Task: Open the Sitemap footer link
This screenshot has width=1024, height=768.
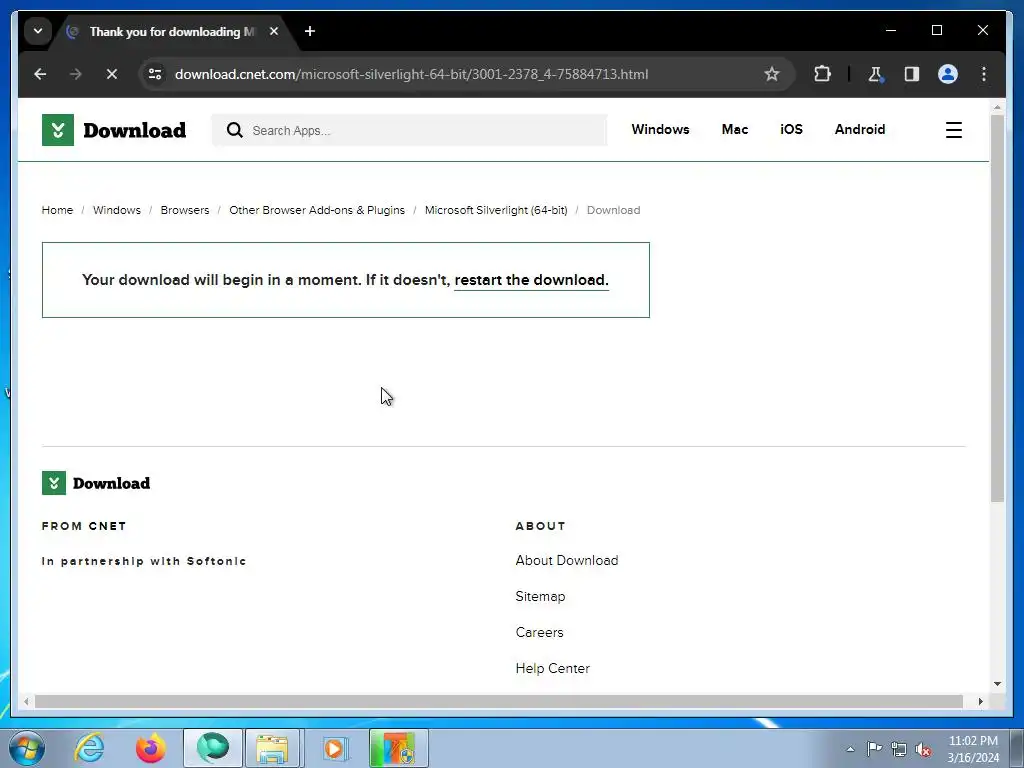Action: tap(540, 596)
